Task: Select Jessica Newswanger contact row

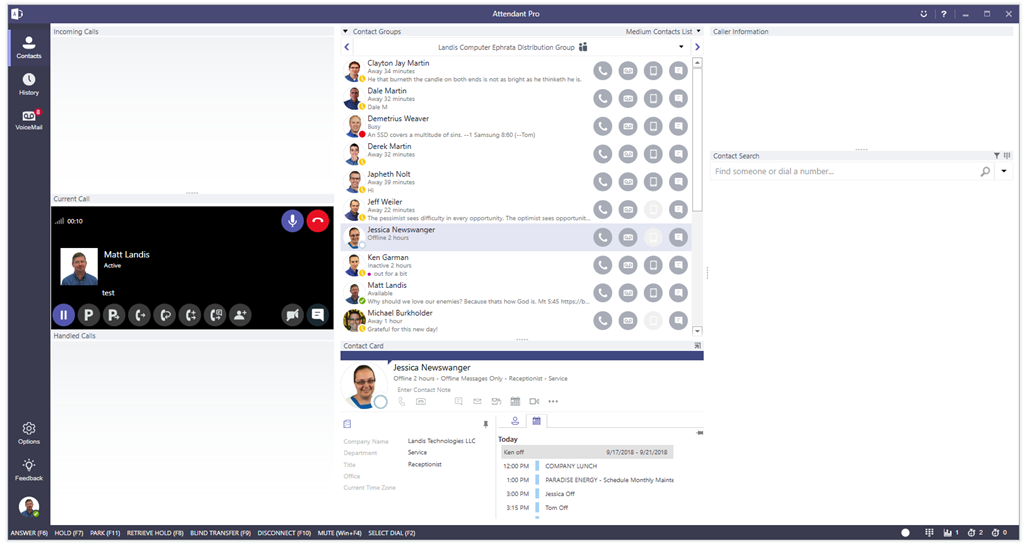Action: (x=516, y=237)
